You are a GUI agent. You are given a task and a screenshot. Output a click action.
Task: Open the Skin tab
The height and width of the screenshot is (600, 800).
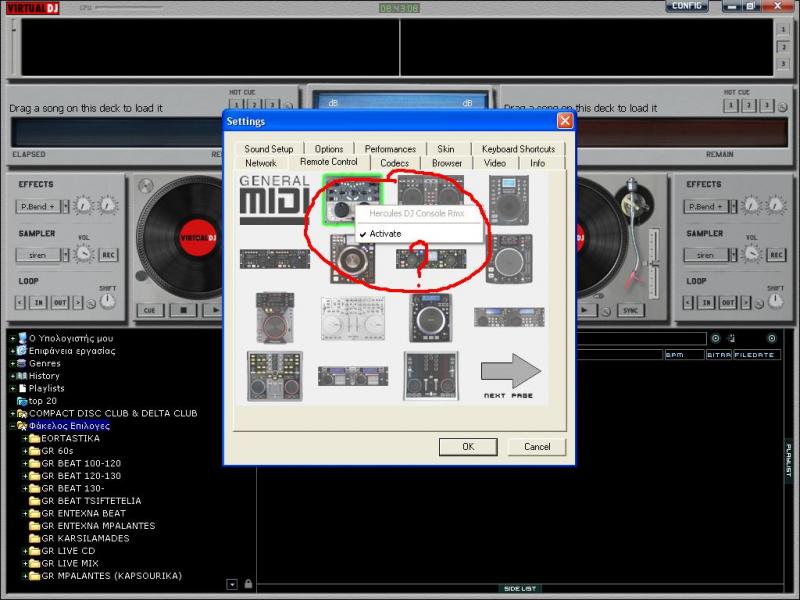[x=445, y=149]
